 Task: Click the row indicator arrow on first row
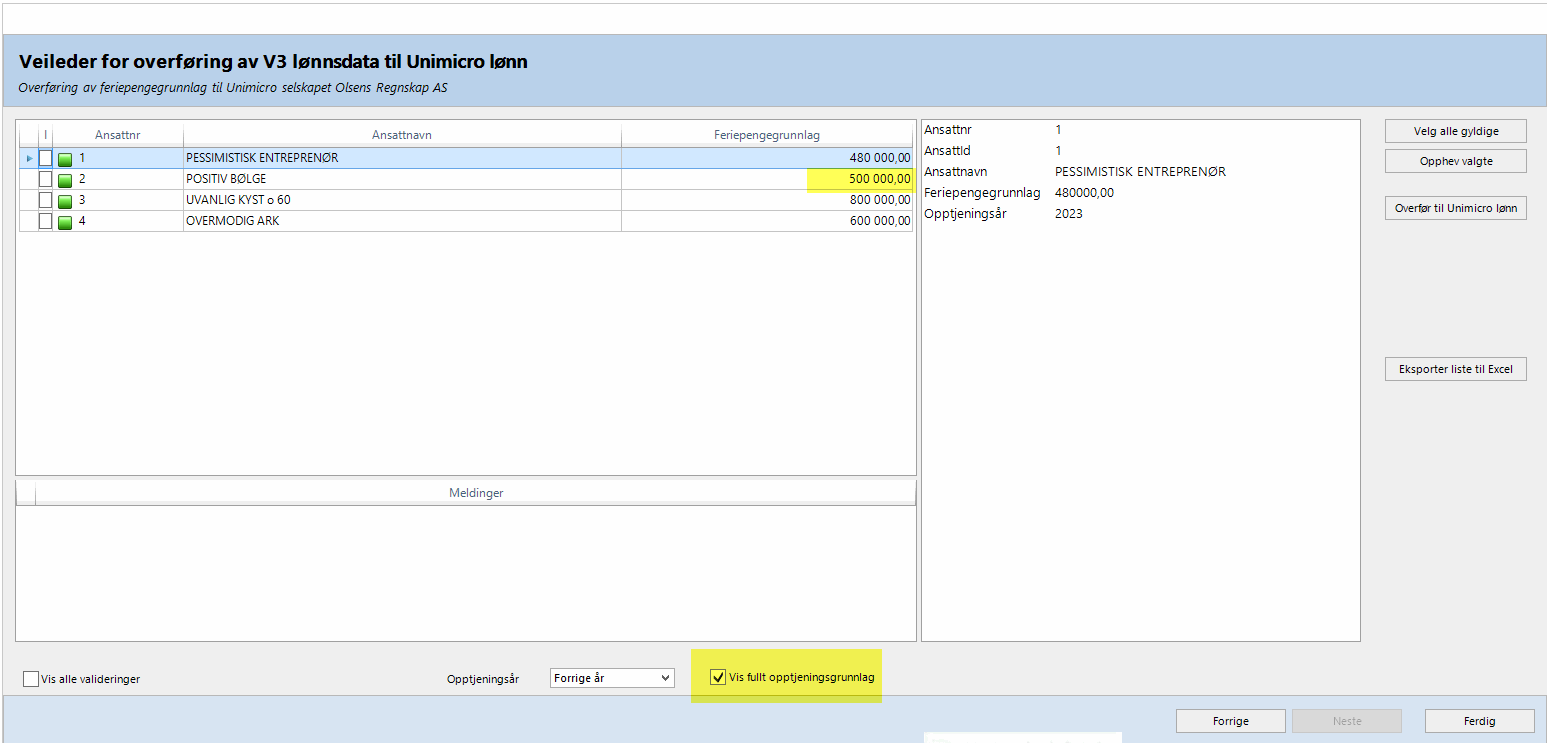pos(28,158)
